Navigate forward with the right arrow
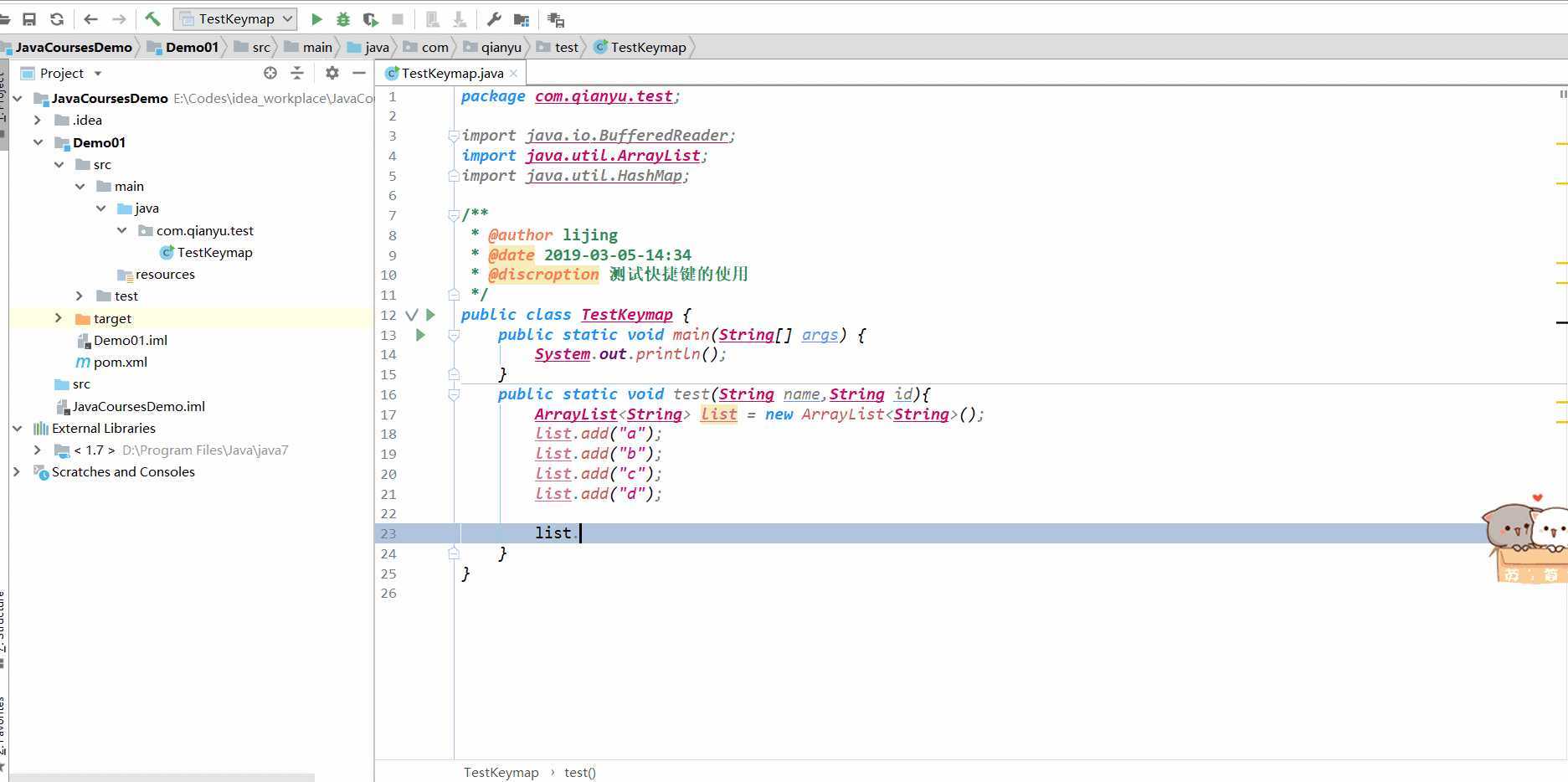The width and height of the screenshot is (1568, 782). coord(119,19)
